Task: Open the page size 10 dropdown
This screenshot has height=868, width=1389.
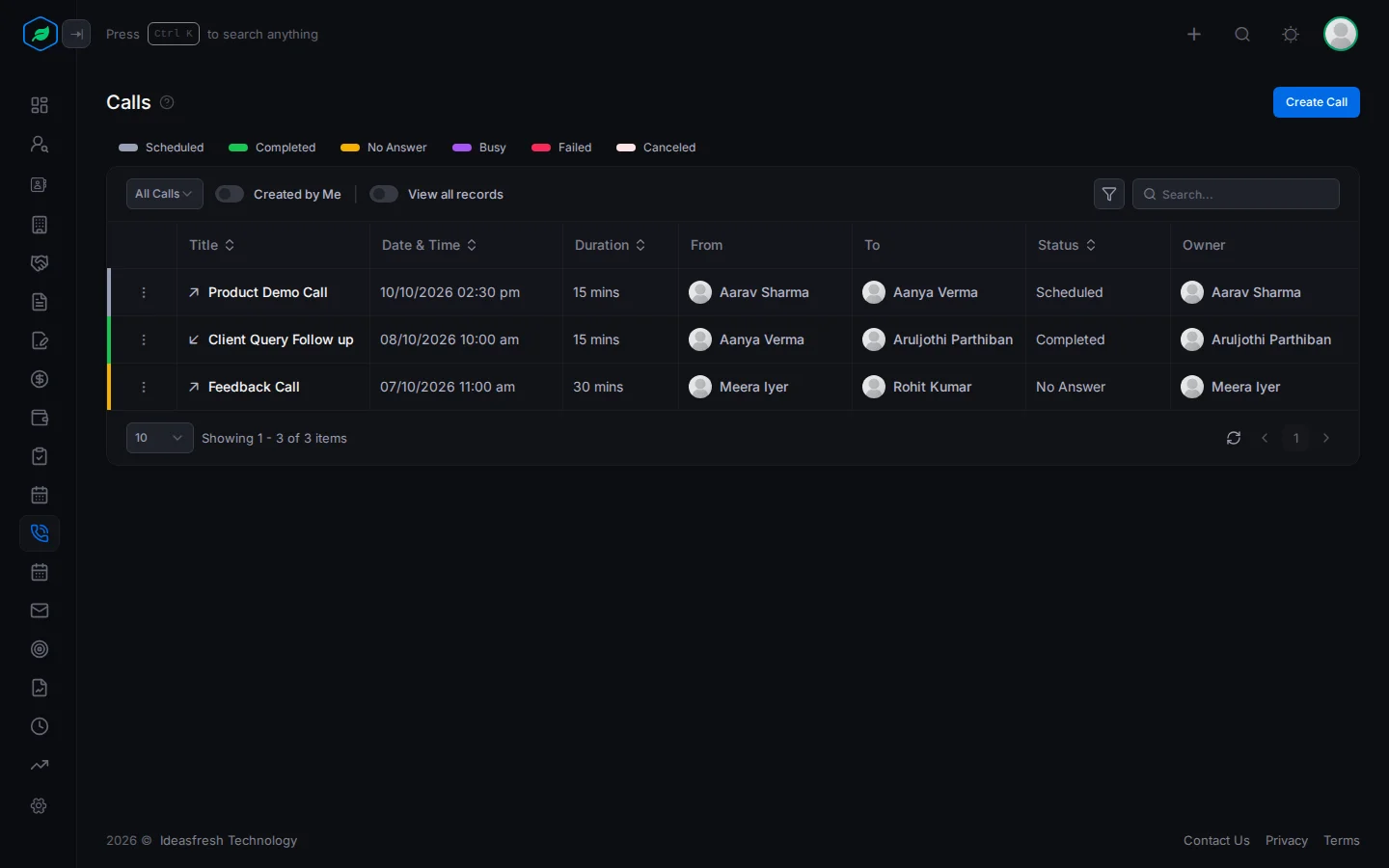Action: click(160, 438)
